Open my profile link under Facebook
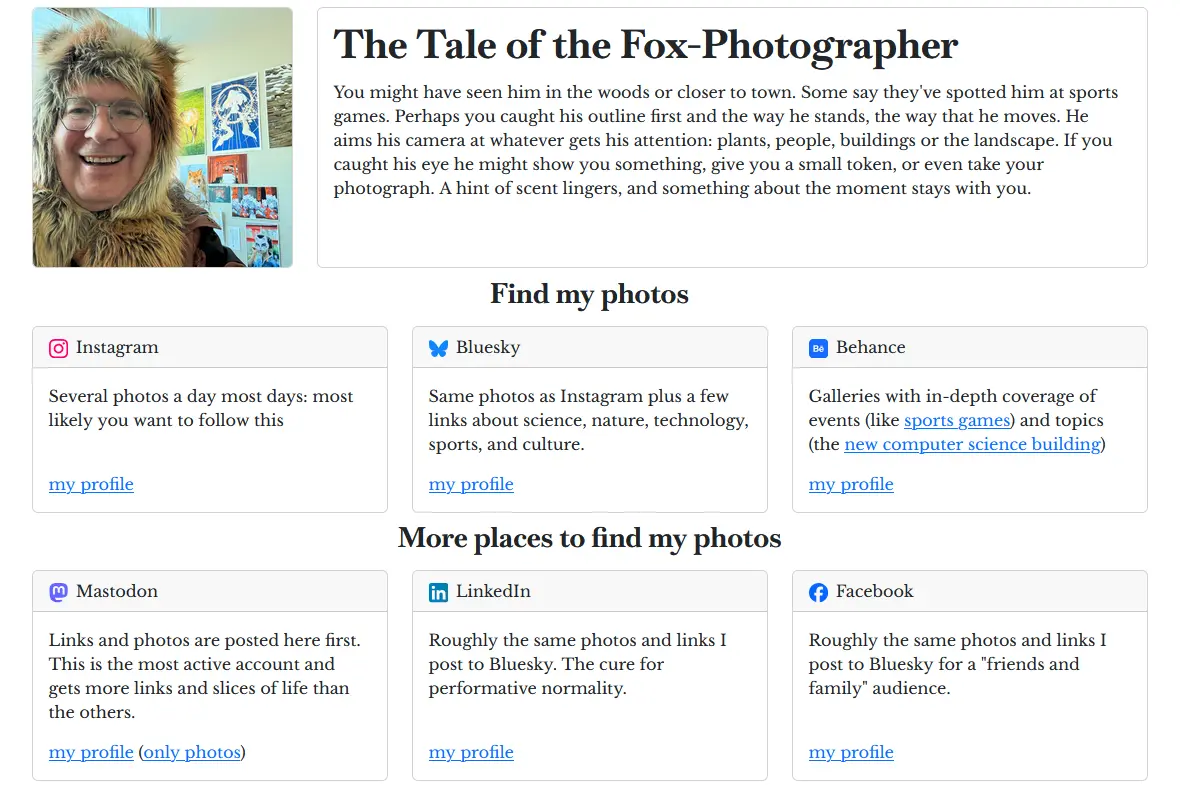The image size is (1180, 791). (x=851, y=752)
